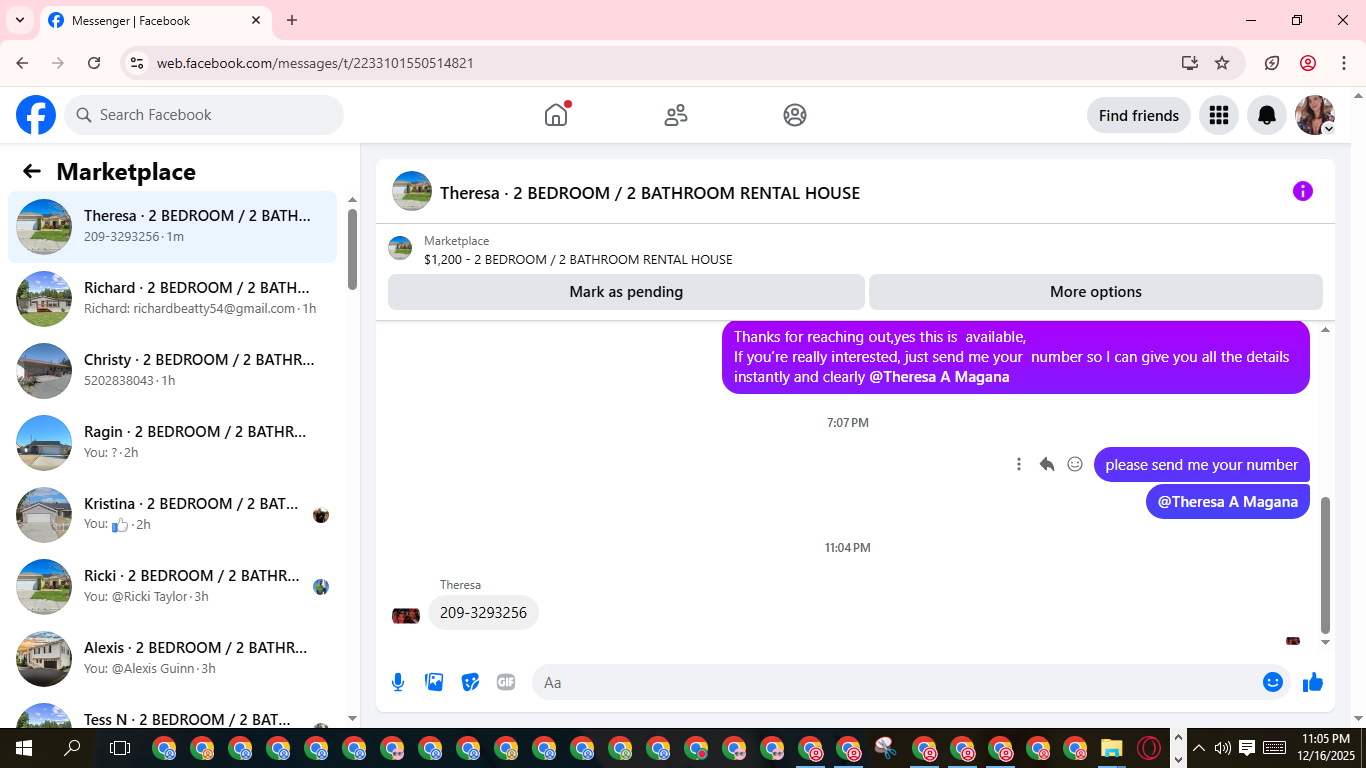
Task: Click the chat thread scroll-up arrow
Action: [1326, 330]
